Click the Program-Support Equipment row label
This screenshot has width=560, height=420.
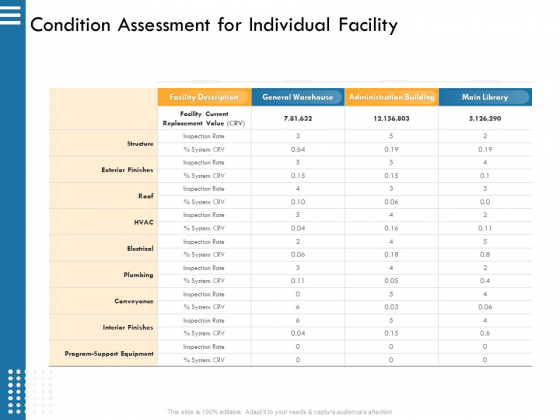[x=109, y=354]
